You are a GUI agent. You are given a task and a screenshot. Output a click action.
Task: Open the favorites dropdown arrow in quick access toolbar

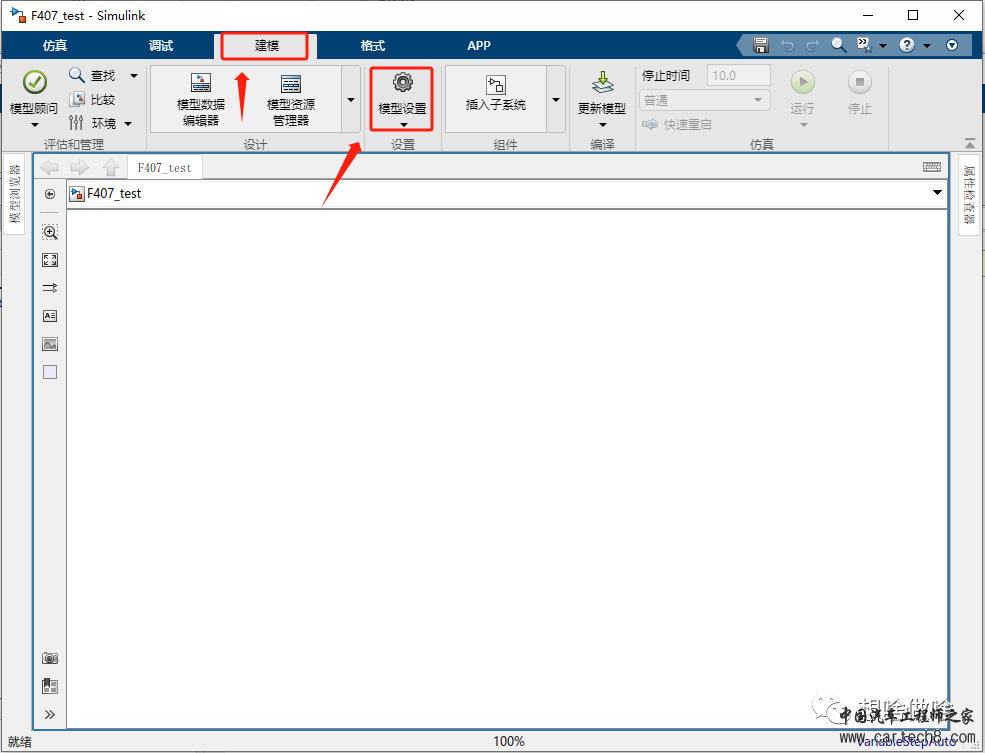coord(883,45)
